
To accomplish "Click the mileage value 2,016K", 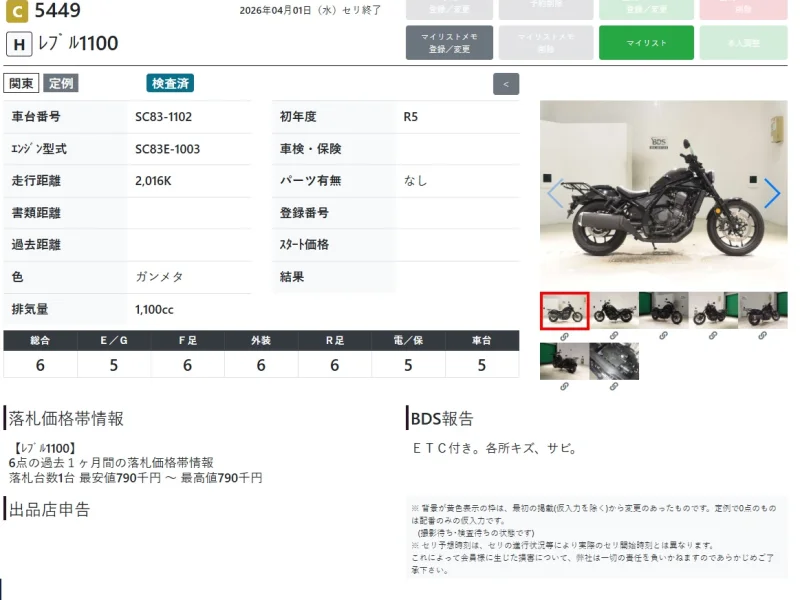I will (153, 181).
